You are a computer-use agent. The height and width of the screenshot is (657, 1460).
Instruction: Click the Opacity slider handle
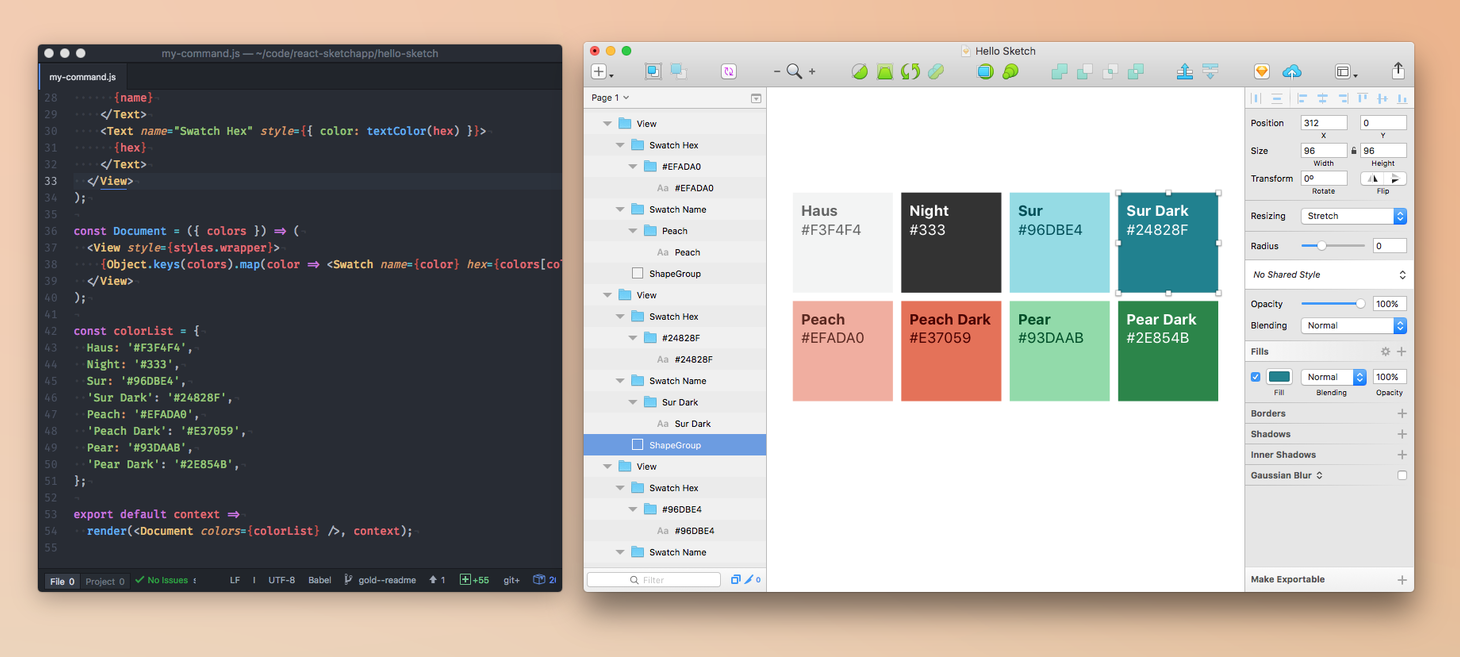tap(1360, 303)
